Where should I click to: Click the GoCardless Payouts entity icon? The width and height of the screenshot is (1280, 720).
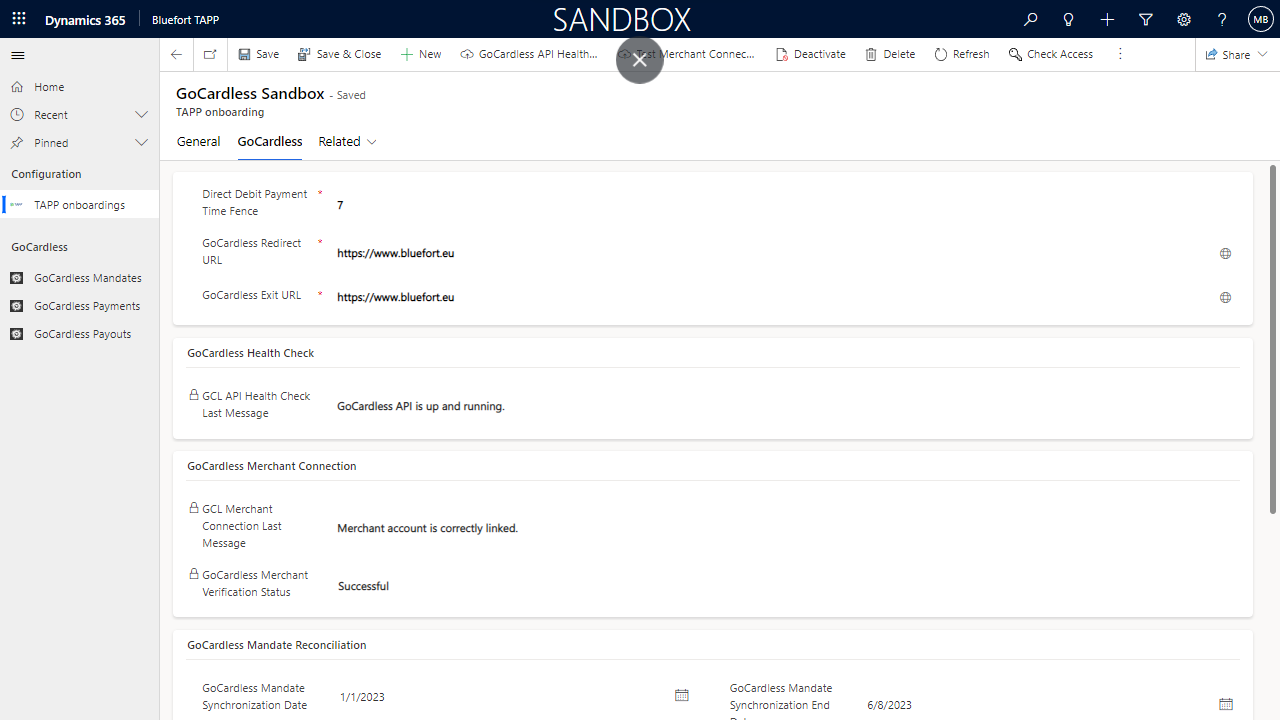pyautogui.click(x=16, y=334)
